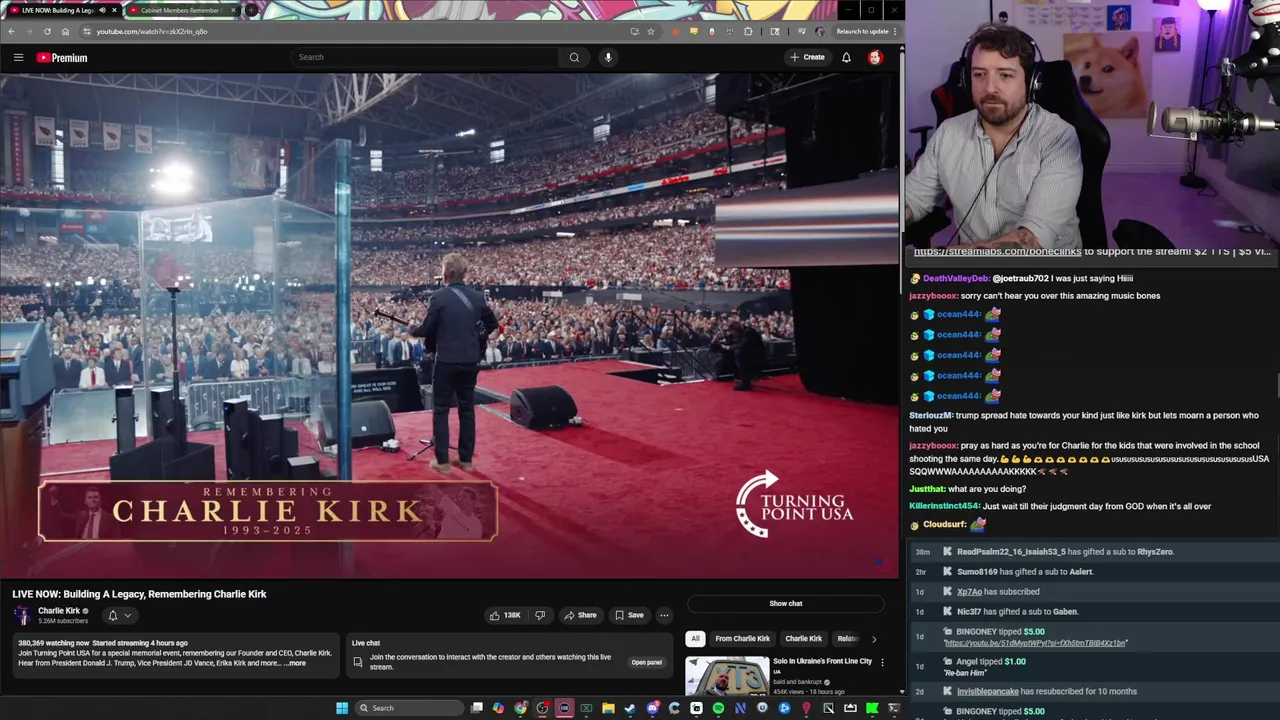The width and height of the screenshot is (1280, 720).
Task: Open Charlie Kirk channel avatar
Action: pyautogui.click(x=22, y=615)
